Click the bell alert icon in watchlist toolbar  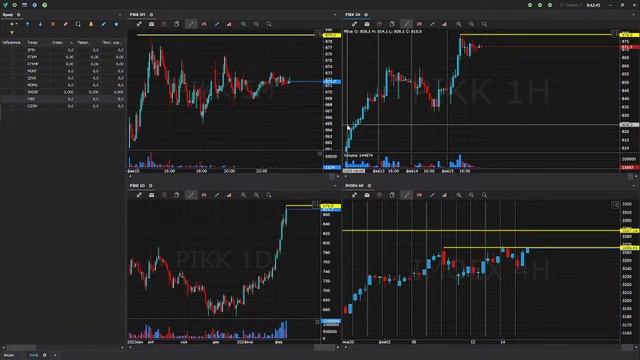click(91, 24)
